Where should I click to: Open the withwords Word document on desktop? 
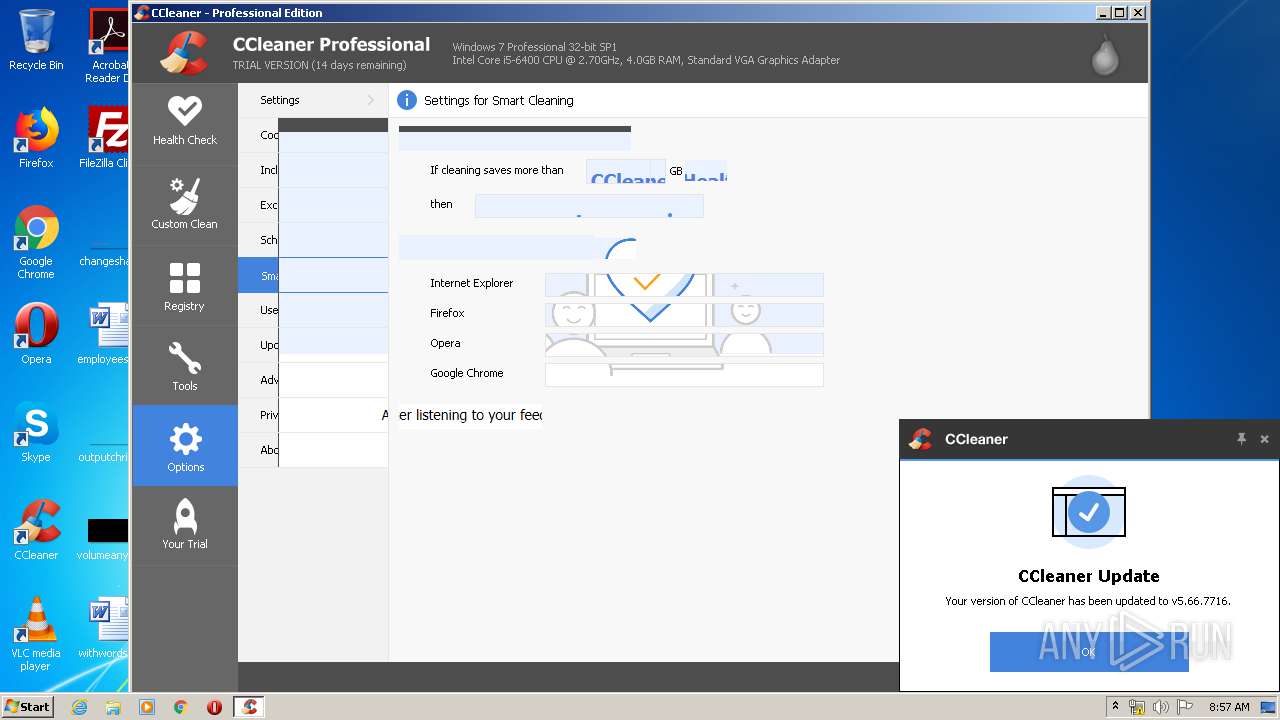[104, 628]
